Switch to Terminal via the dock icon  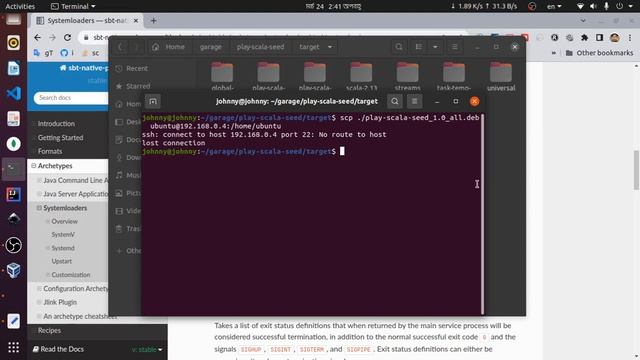(13, 169)
